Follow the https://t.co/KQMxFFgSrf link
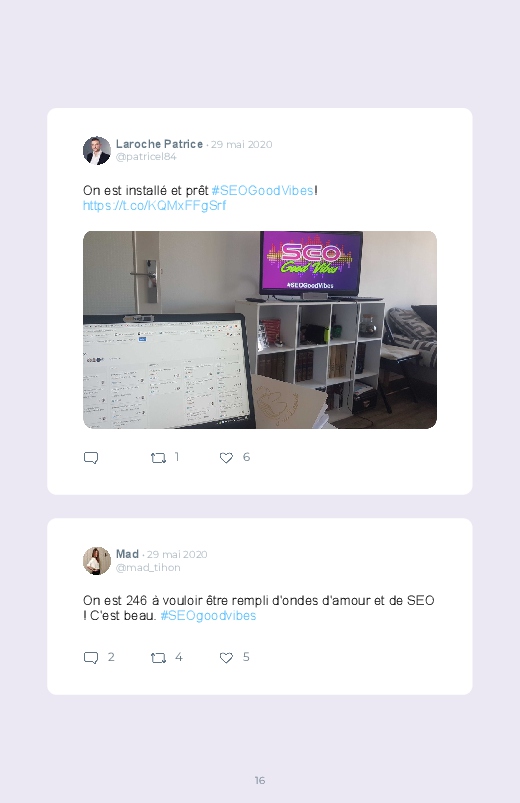The image size is (520, 803). [154, 205]
